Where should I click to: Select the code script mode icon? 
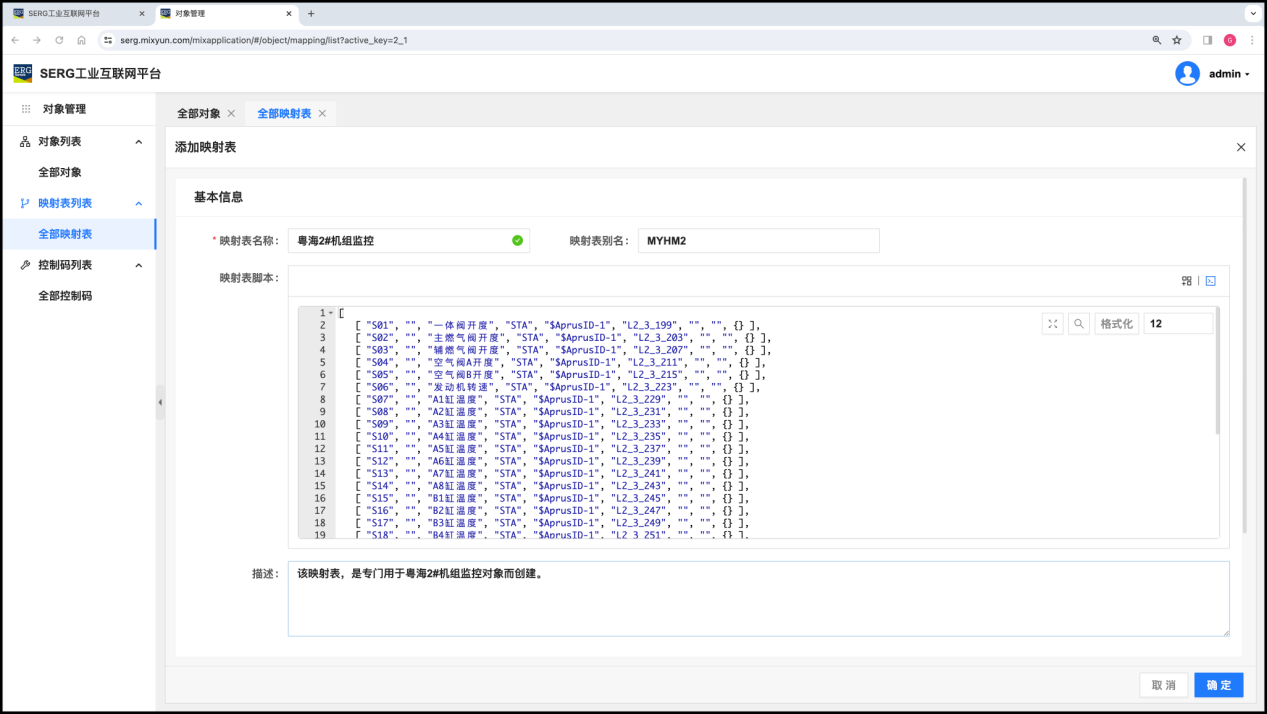pyautogui.click(x=1210, y=281)
